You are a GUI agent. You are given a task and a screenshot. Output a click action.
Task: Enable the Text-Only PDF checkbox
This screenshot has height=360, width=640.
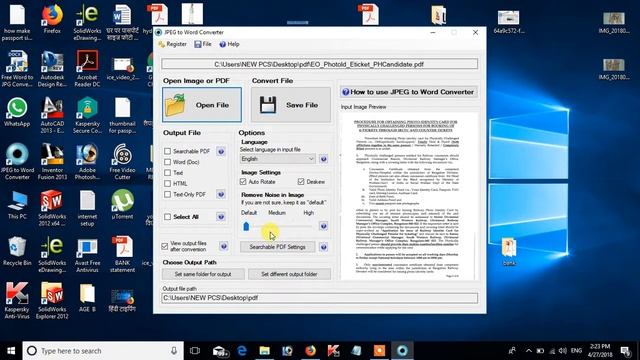[167, 194]
